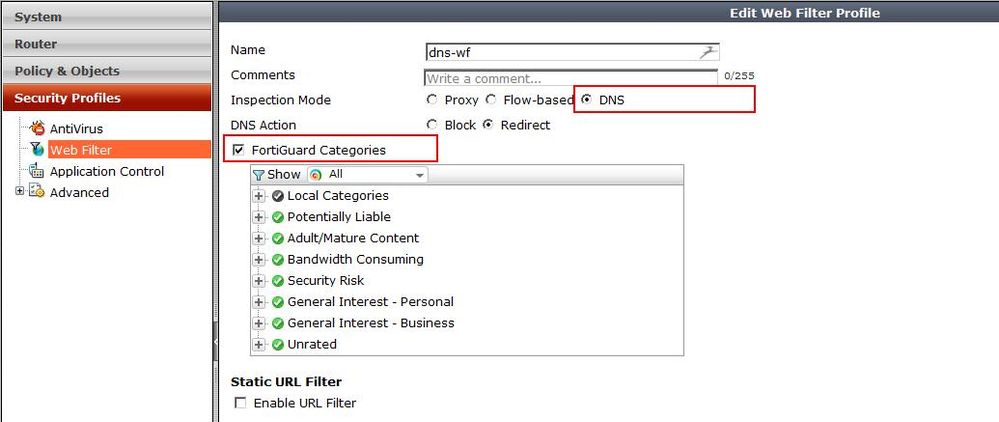Select Web Filter in the sidebar
This screenshot has height=422, width=999.
[x=129, y=150]
